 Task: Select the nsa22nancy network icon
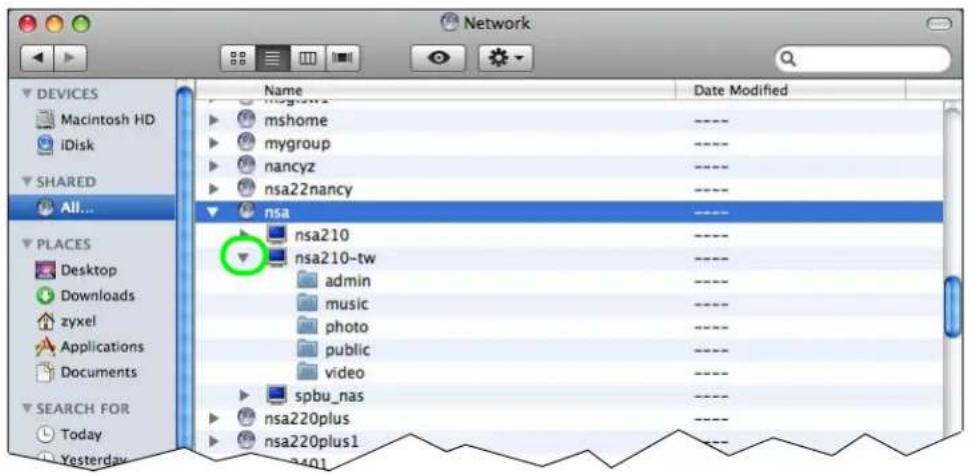pos(246,188)
